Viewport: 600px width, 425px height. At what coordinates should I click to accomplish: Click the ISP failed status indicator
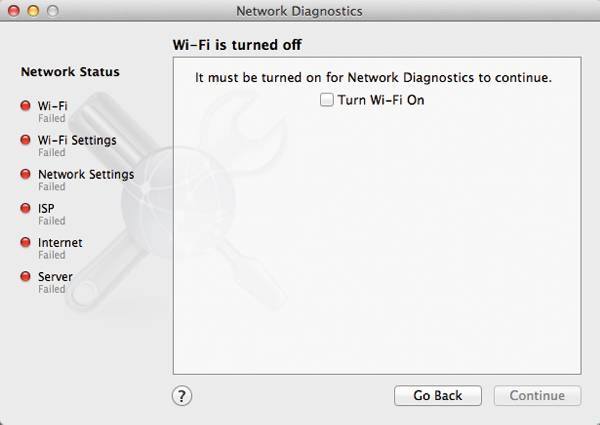[x=25, y=208]
